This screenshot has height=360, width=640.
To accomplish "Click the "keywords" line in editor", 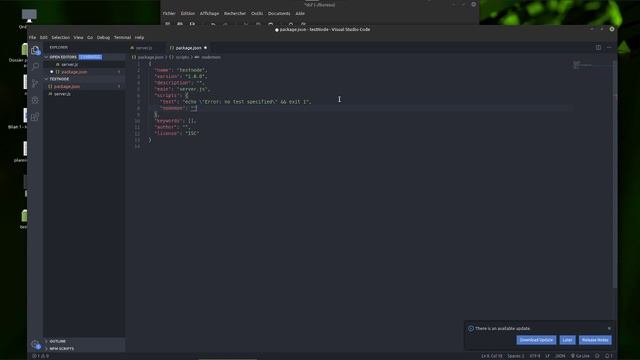I will tap(175, 121).
